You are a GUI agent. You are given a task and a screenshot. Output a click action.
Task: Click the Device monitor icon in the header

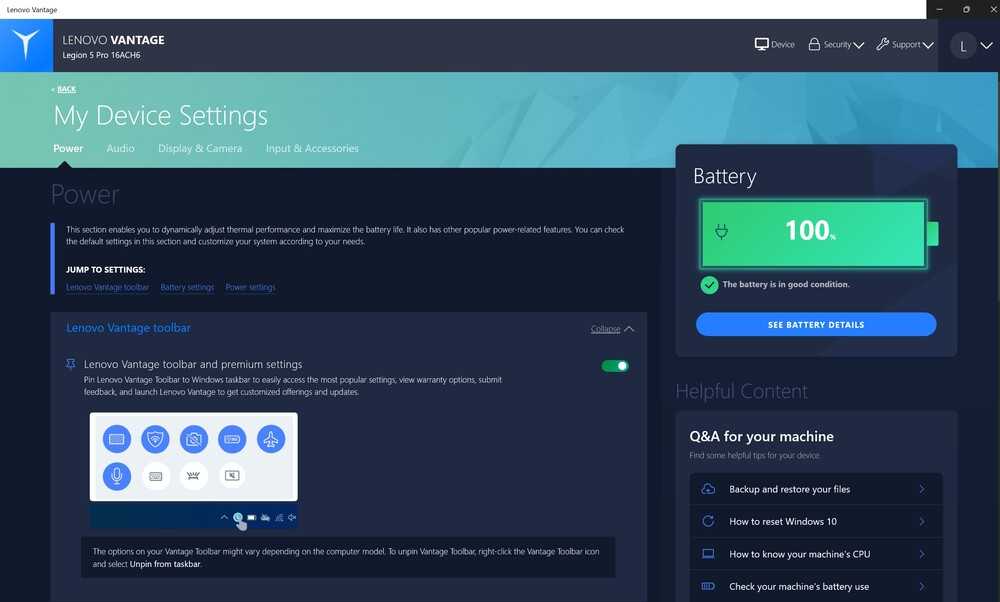click(x=761, y=45)
